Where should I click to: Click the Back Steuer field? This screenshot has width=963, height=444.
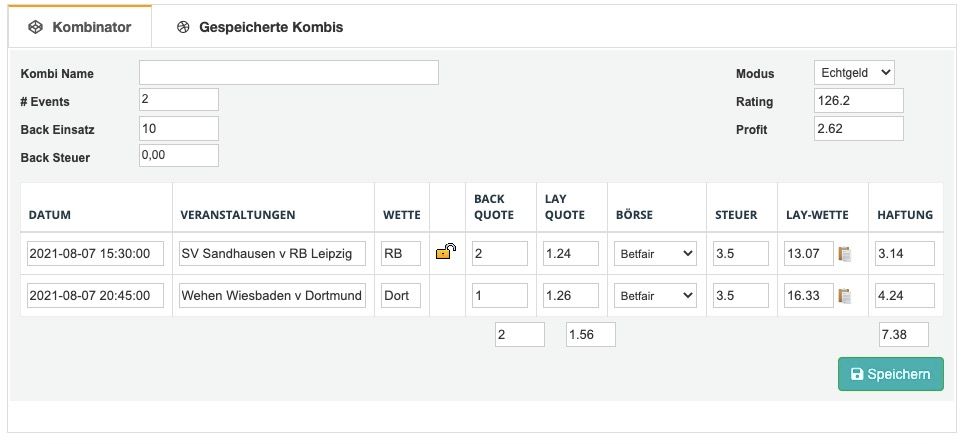179,155
